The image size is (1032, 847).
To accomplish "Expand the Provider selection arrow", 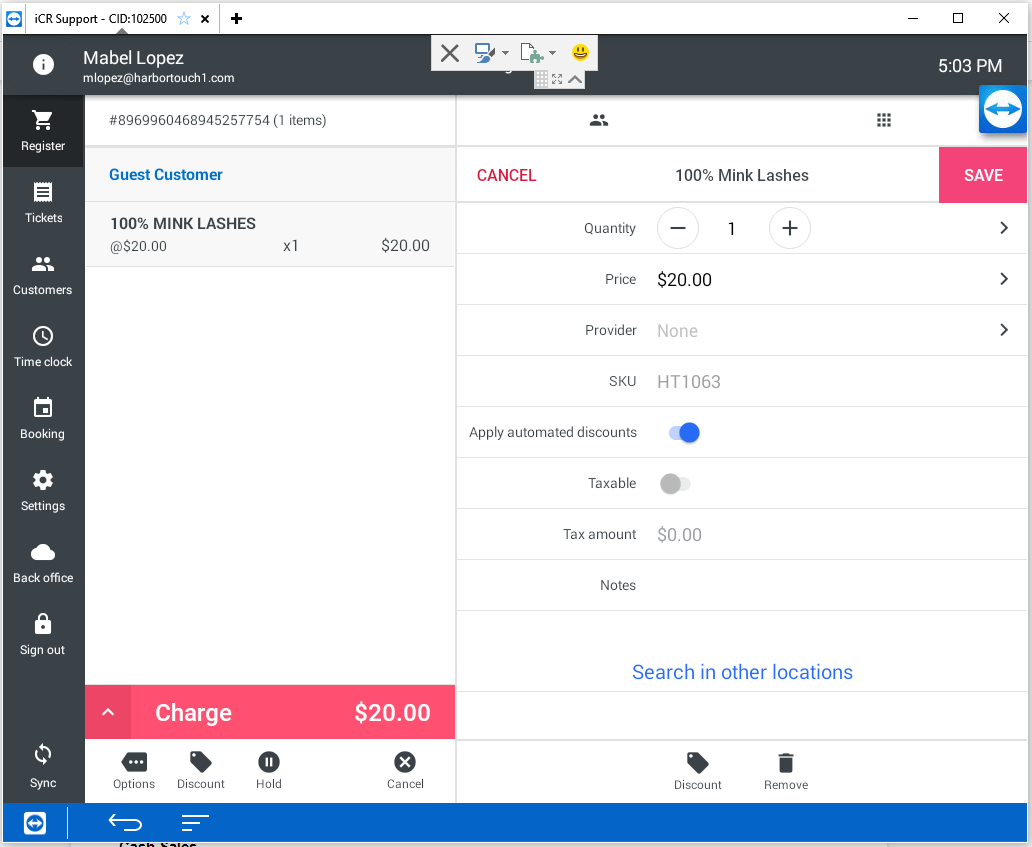I will coord(1004,330).
